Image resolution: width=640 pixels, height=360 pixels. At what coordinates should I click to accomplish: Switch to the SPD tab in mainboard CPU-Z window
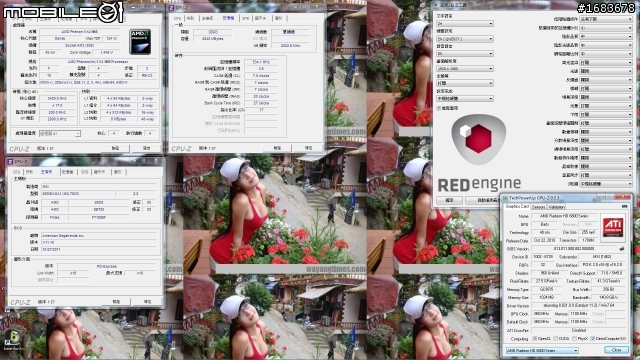pyautogui.click(x=84, y=172)
